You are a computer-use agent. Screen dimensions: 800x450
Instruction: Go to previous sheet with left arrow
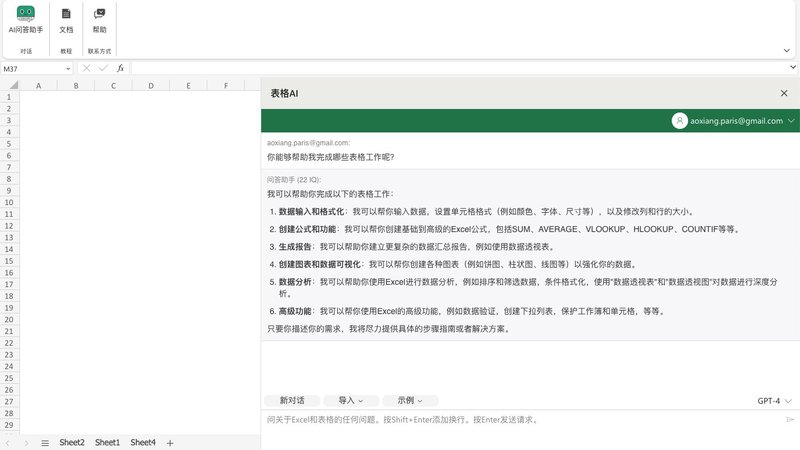8,443
